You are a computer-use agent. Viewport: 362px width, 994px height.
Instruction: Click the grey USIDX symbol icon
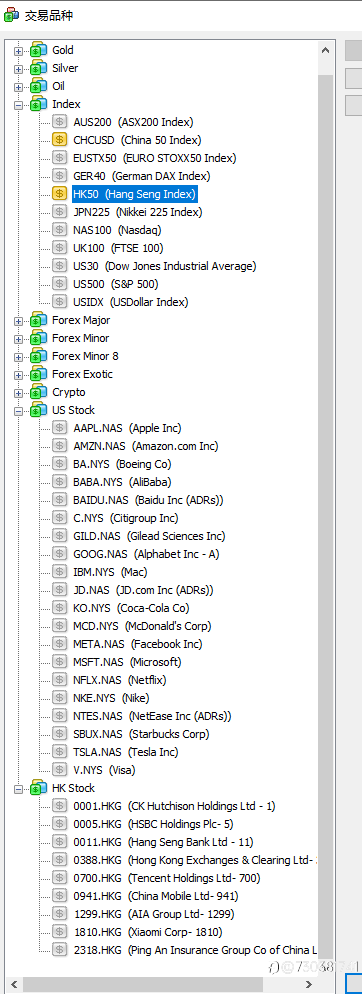click(x=60, y=302)
